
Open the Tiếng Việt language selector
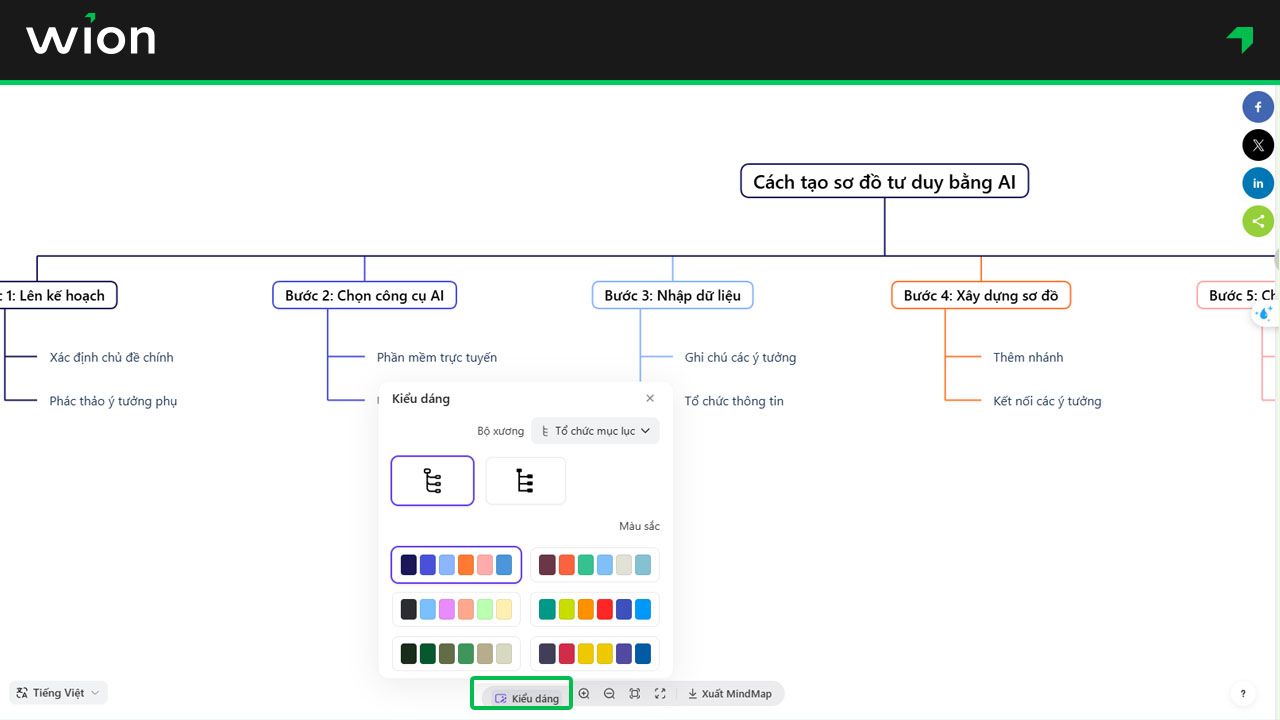[58, 693]
